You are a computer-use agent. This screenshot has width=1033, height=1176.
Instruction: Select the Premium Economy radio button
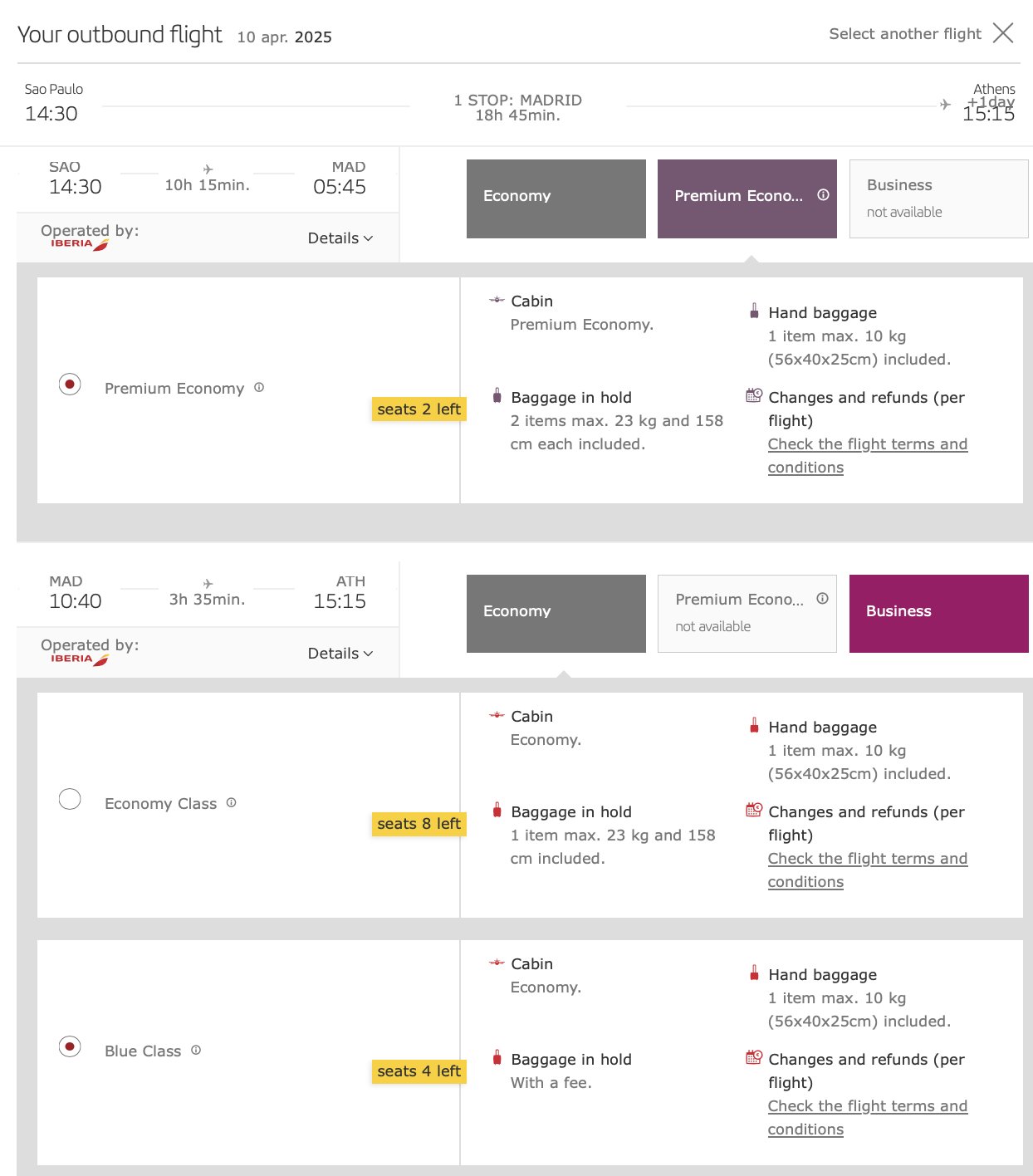point(70,385)
